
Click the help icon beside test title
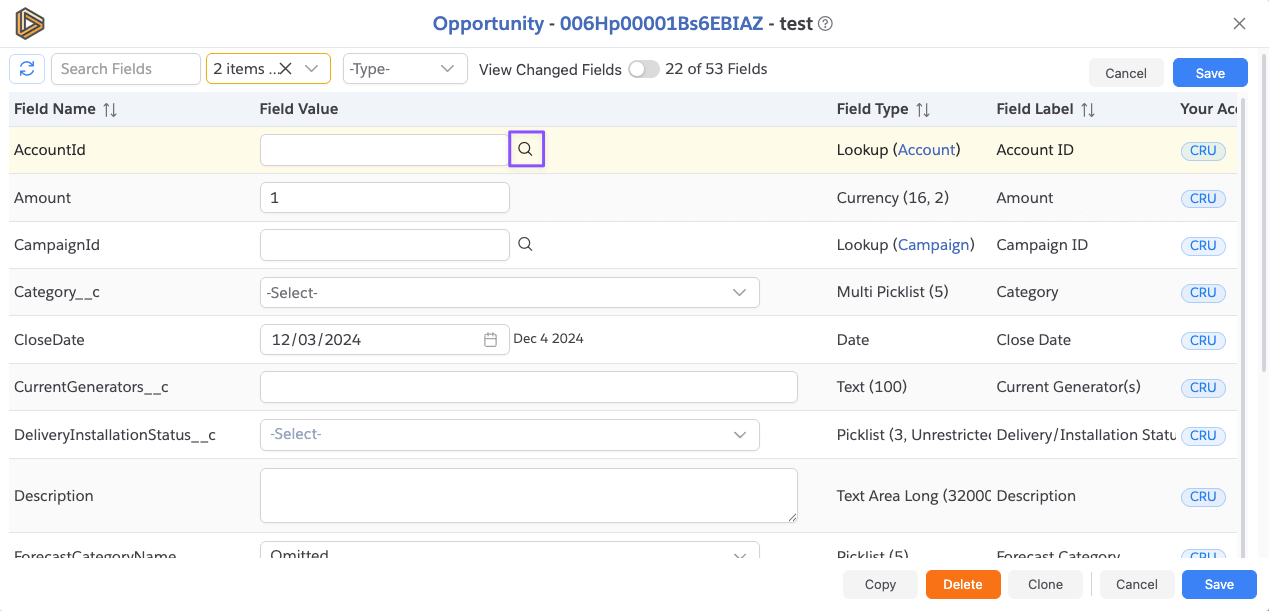click(x=826, y=24)
